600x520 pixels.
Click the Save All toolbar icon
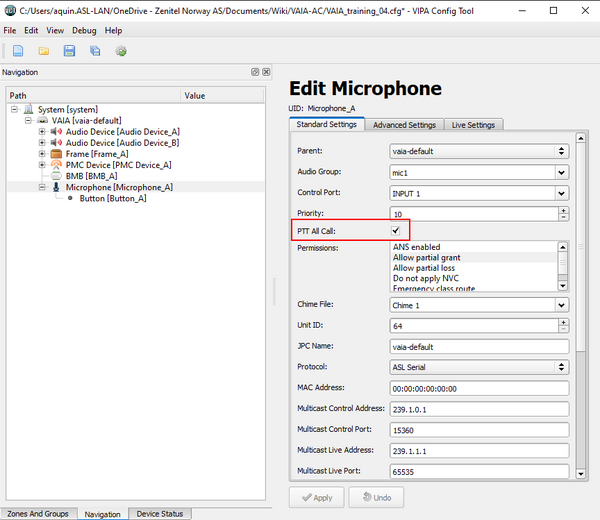pyautogui.click(x=95, y=51)
